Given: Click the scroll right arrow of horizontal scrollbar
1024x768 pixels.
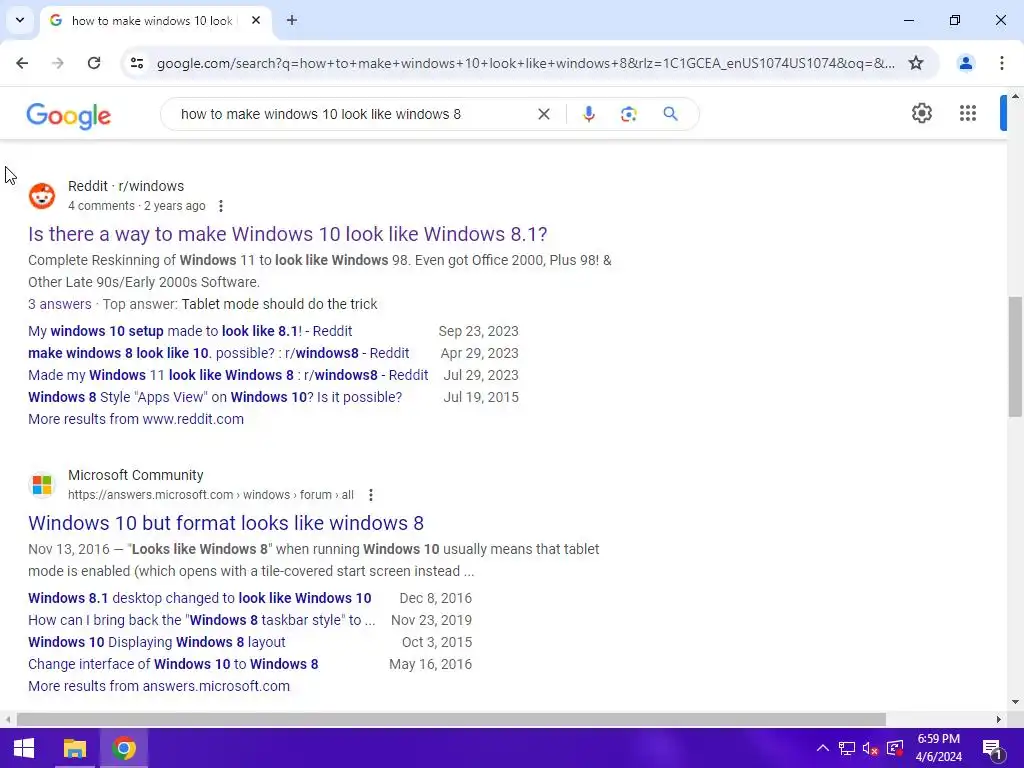Looking at the screenshot, I should pyautogui.click(x=999, y=719).
